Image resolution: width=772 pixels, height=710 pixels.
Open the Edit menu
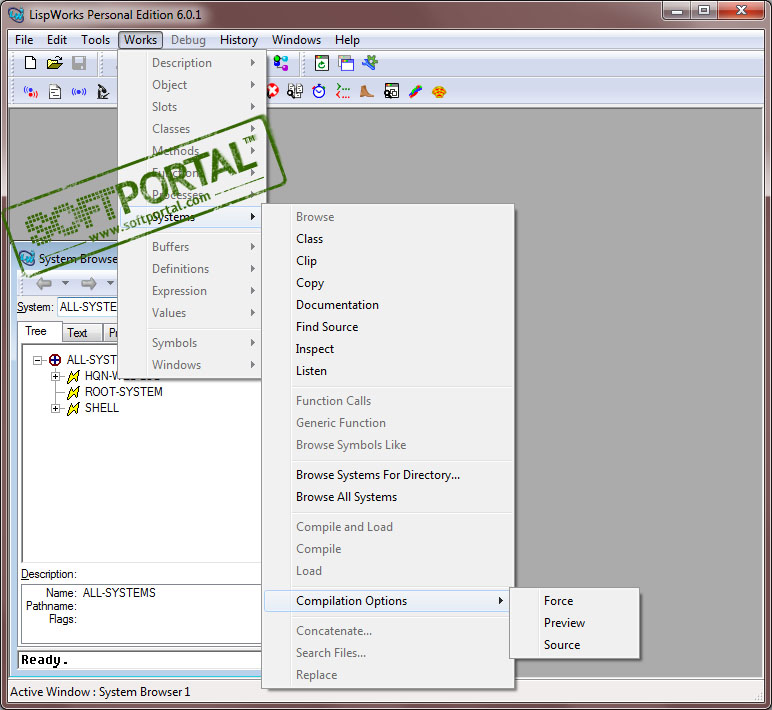pyautogui.click(x=57, y=40)
